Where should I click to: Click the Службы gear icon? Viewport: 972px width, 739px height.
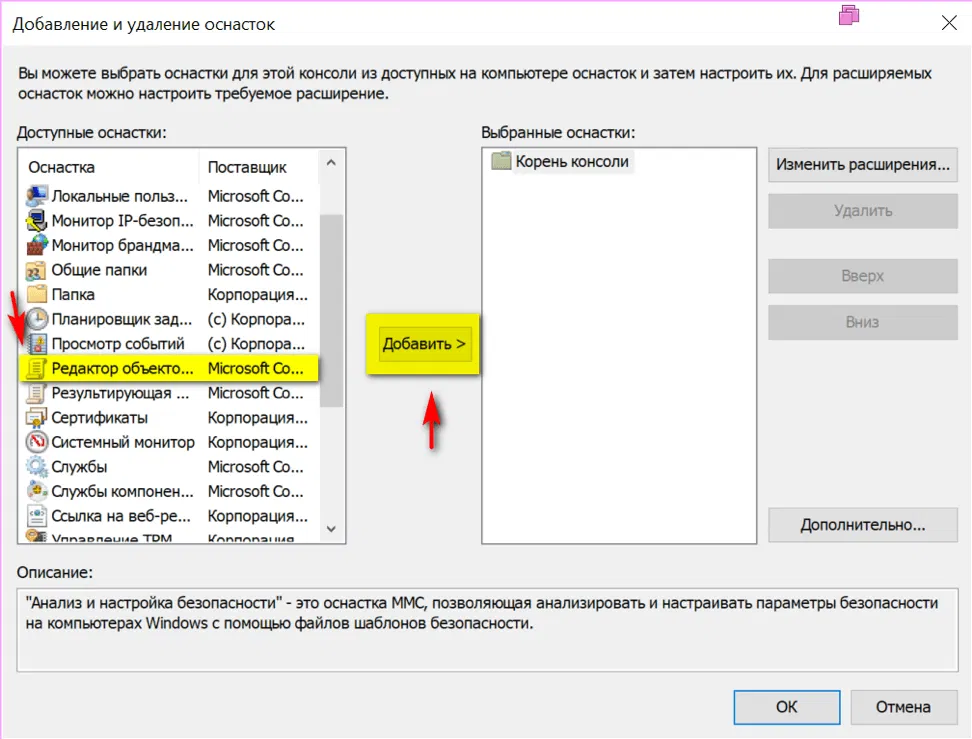click(x=37, y=466)
